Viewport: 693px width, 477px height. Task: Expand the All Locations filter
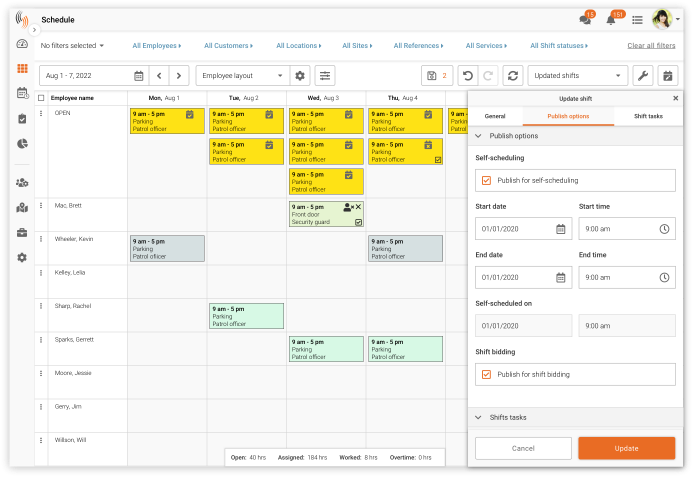click(298, 46)
